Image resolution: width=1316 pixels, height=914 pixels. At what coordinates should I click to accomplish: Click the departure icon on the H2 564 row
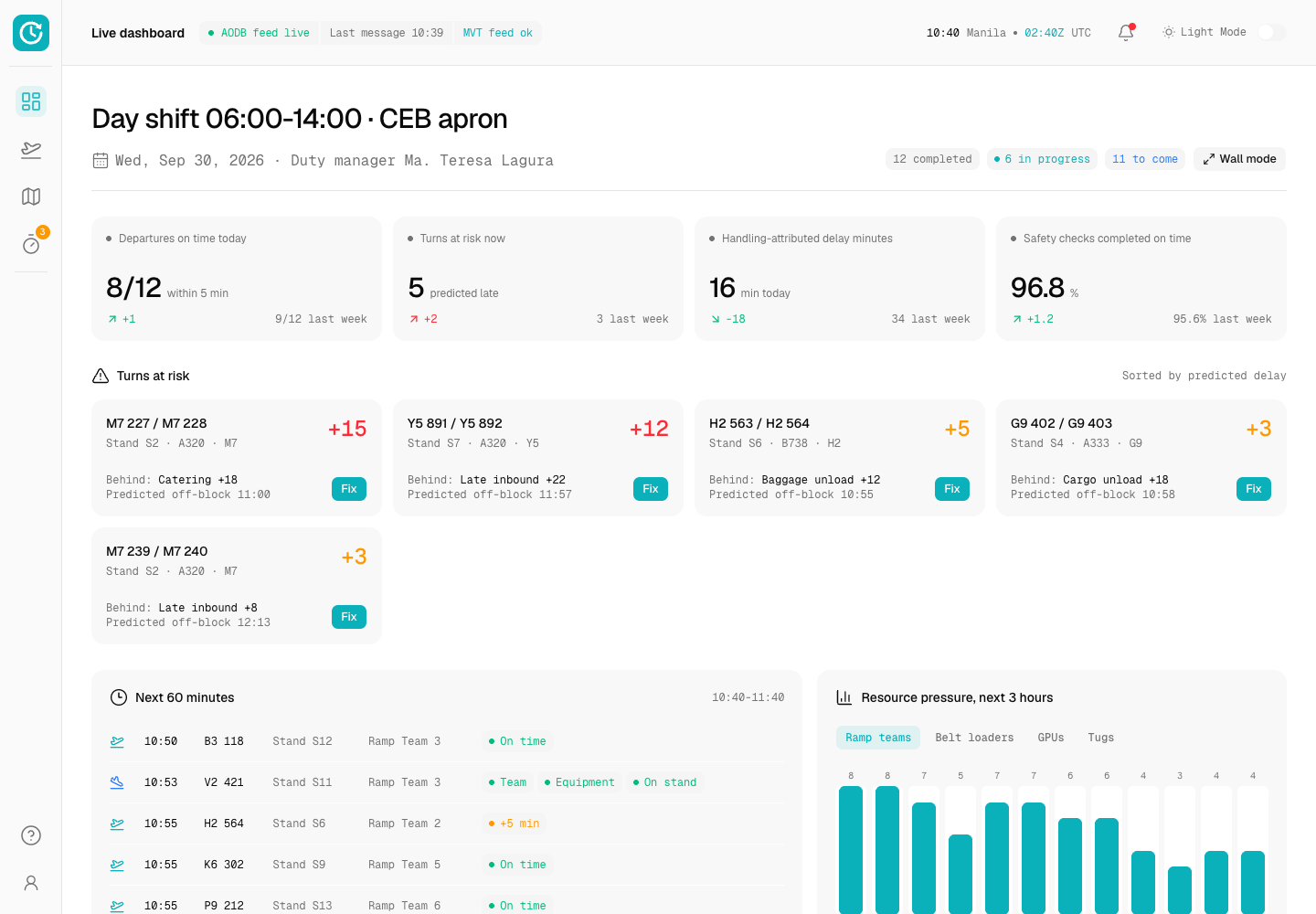[x=117, y=824]
